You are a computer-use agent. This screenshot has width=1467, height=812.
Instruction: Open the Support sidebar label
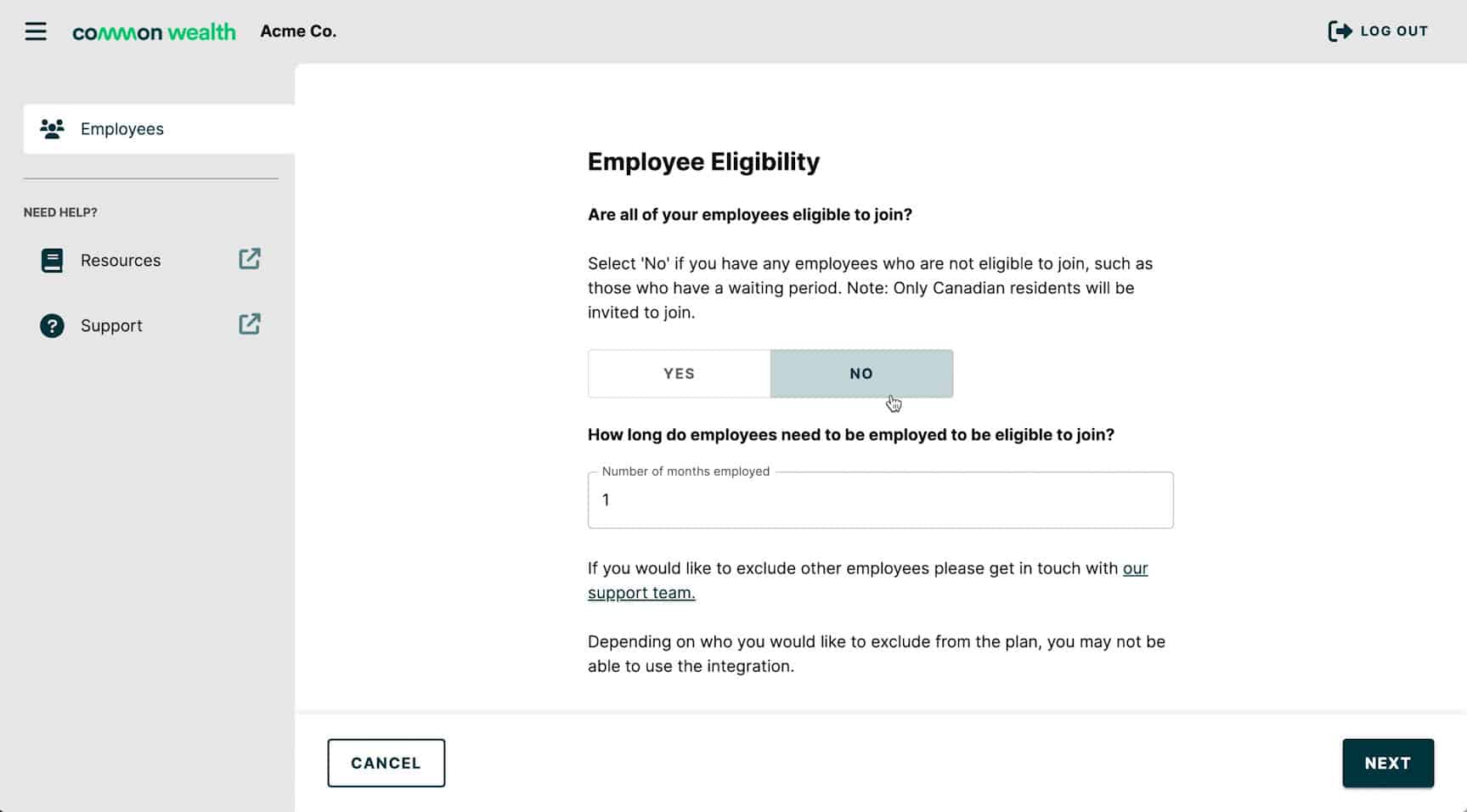(111, 326)
